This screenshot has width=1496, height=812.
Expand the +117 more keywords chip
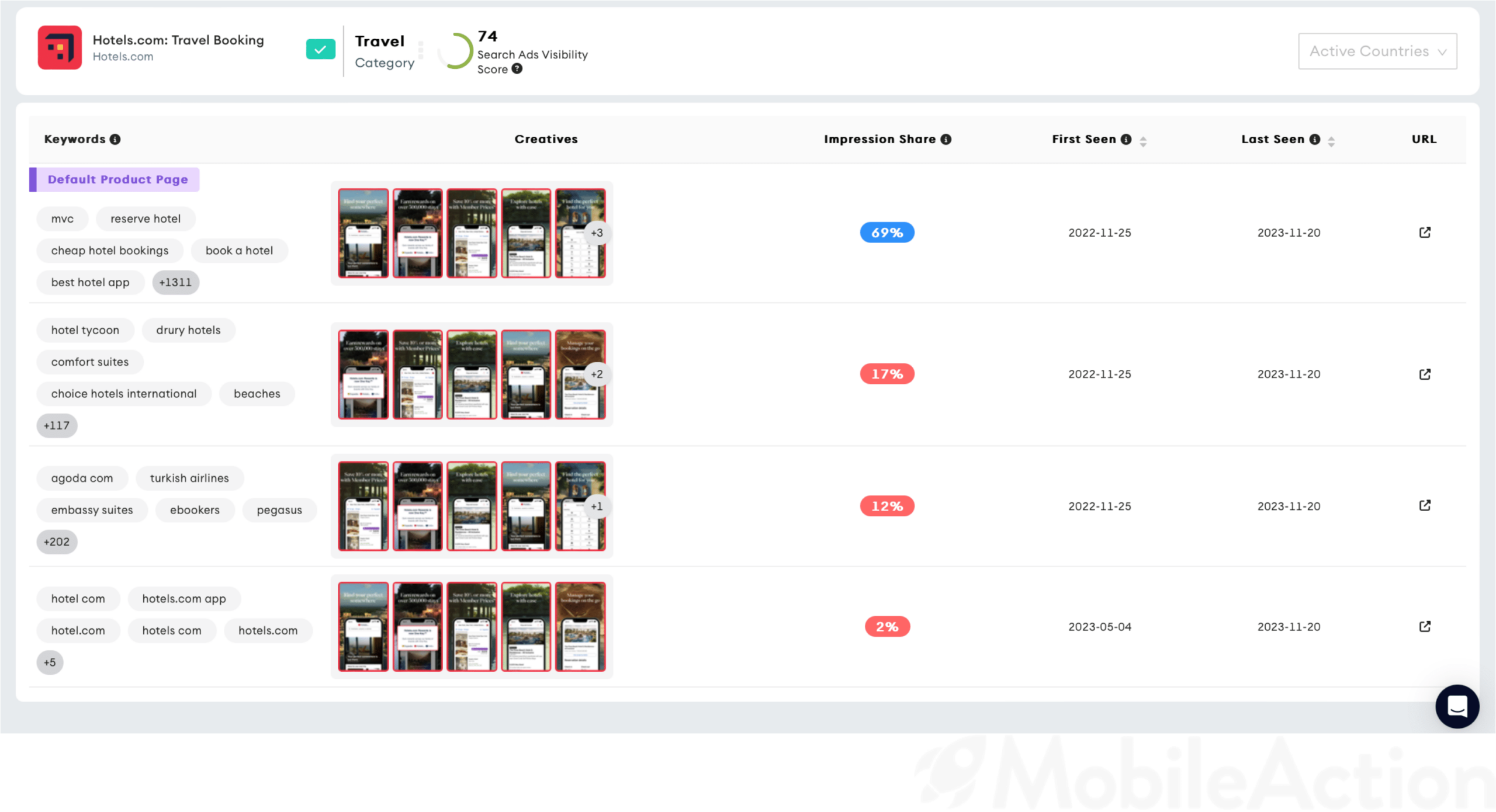pyautogui.click(x=57, y=426)
